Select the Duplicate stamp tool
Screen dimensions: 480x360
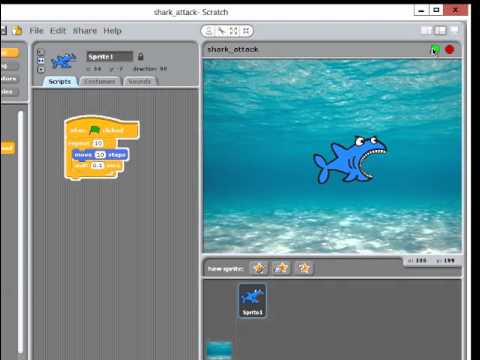pos(209,31)
